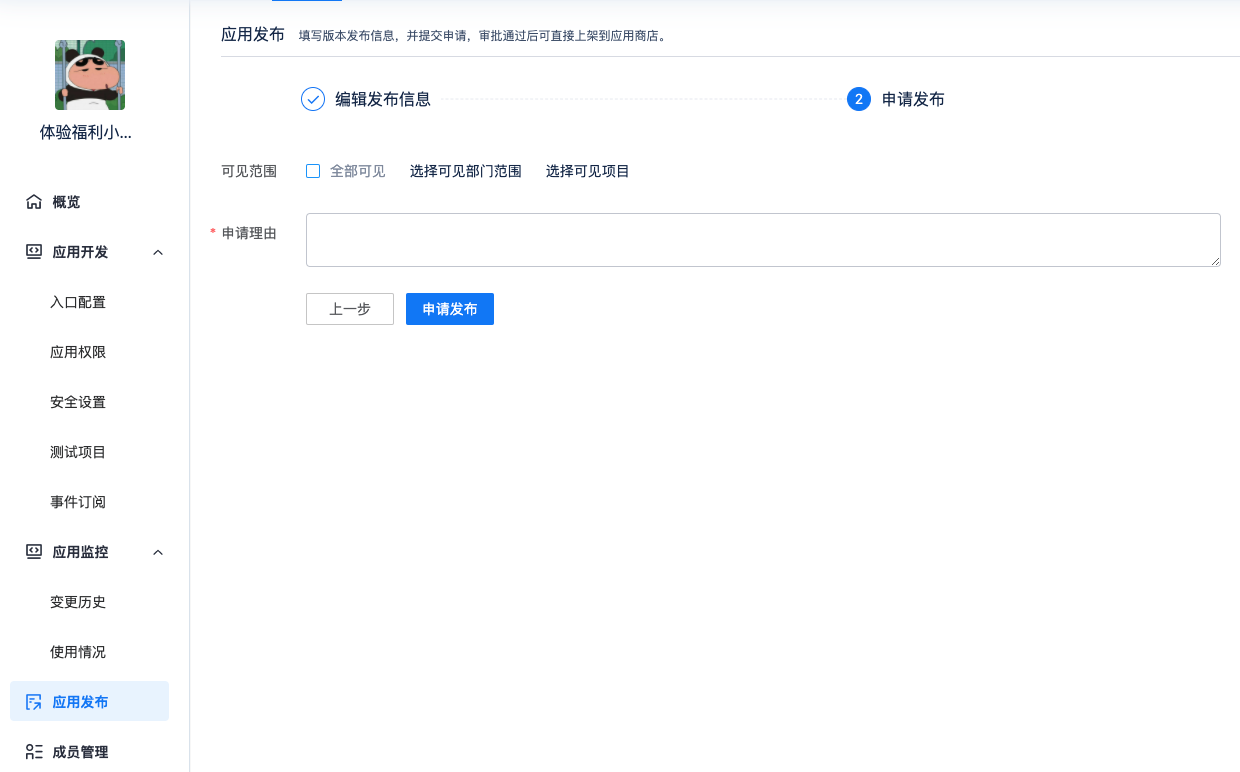Screen dimensions: 1240x772
Task: Click the 应用监控 section icon
Action: tap(33, 551)
